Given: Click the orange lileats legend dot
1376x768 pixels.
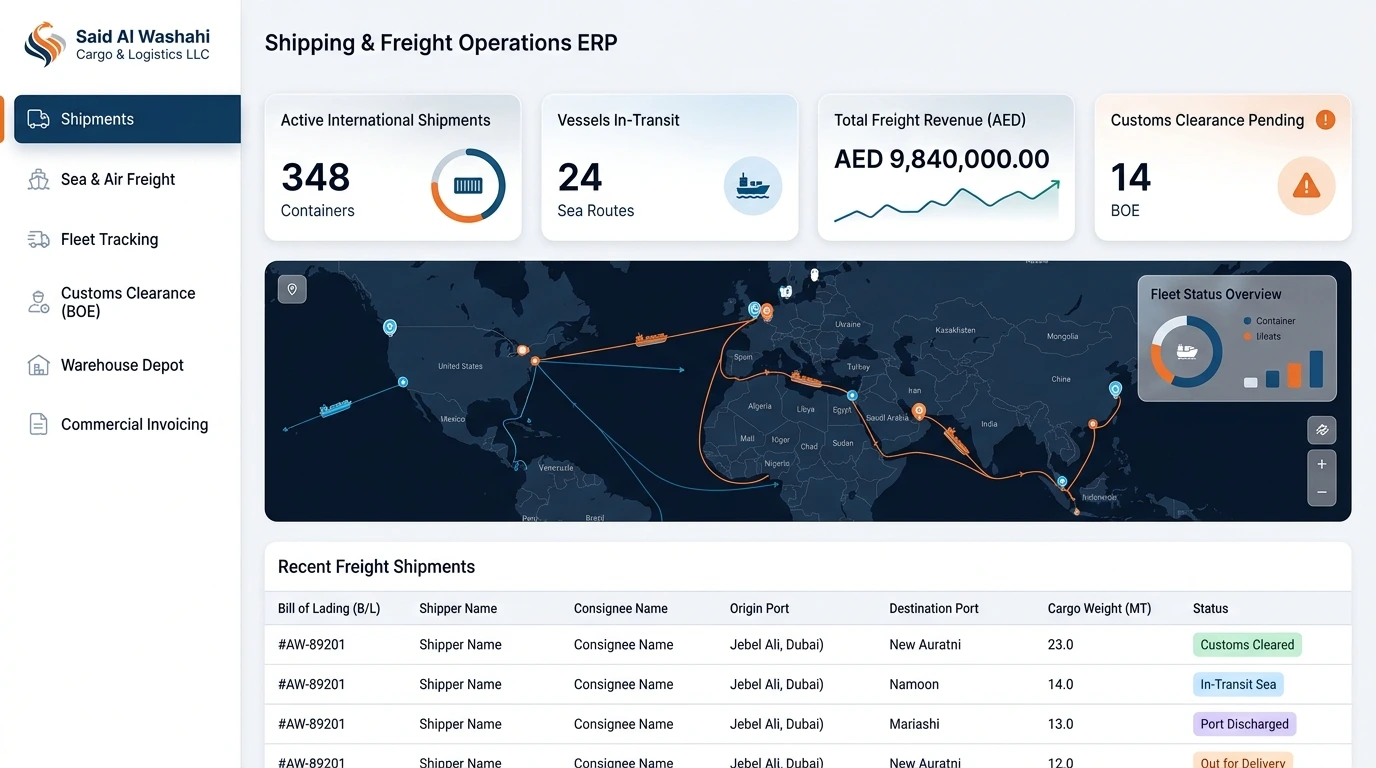Looking at the screenshot, I should click(x=1247, y=336).
